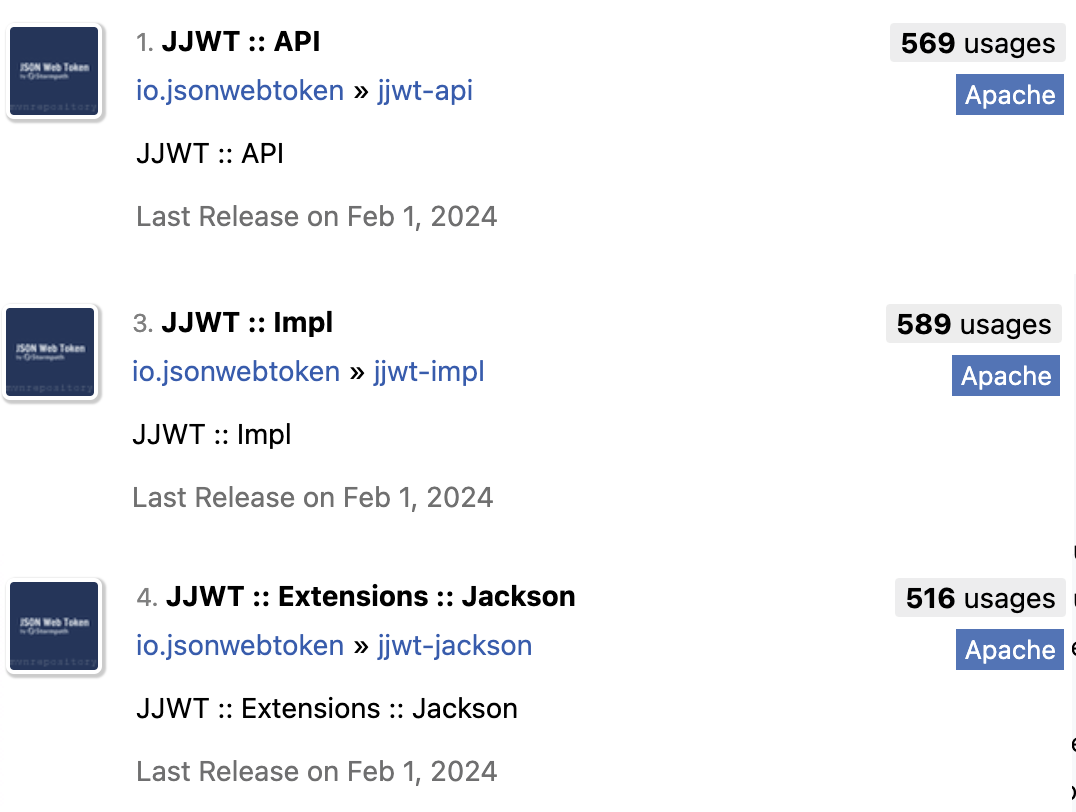The width and height of the screenshot is (1076, 812).
Task: Open the io.jsonwebtoken group under JJWT Jackson
Action: (x=240, y=645)
